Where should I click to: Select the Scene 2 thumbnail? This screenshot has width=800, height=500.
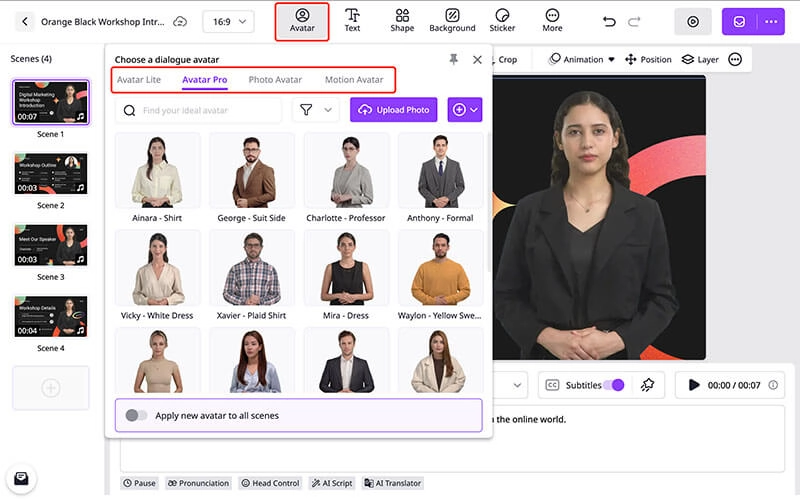(51, 173)
